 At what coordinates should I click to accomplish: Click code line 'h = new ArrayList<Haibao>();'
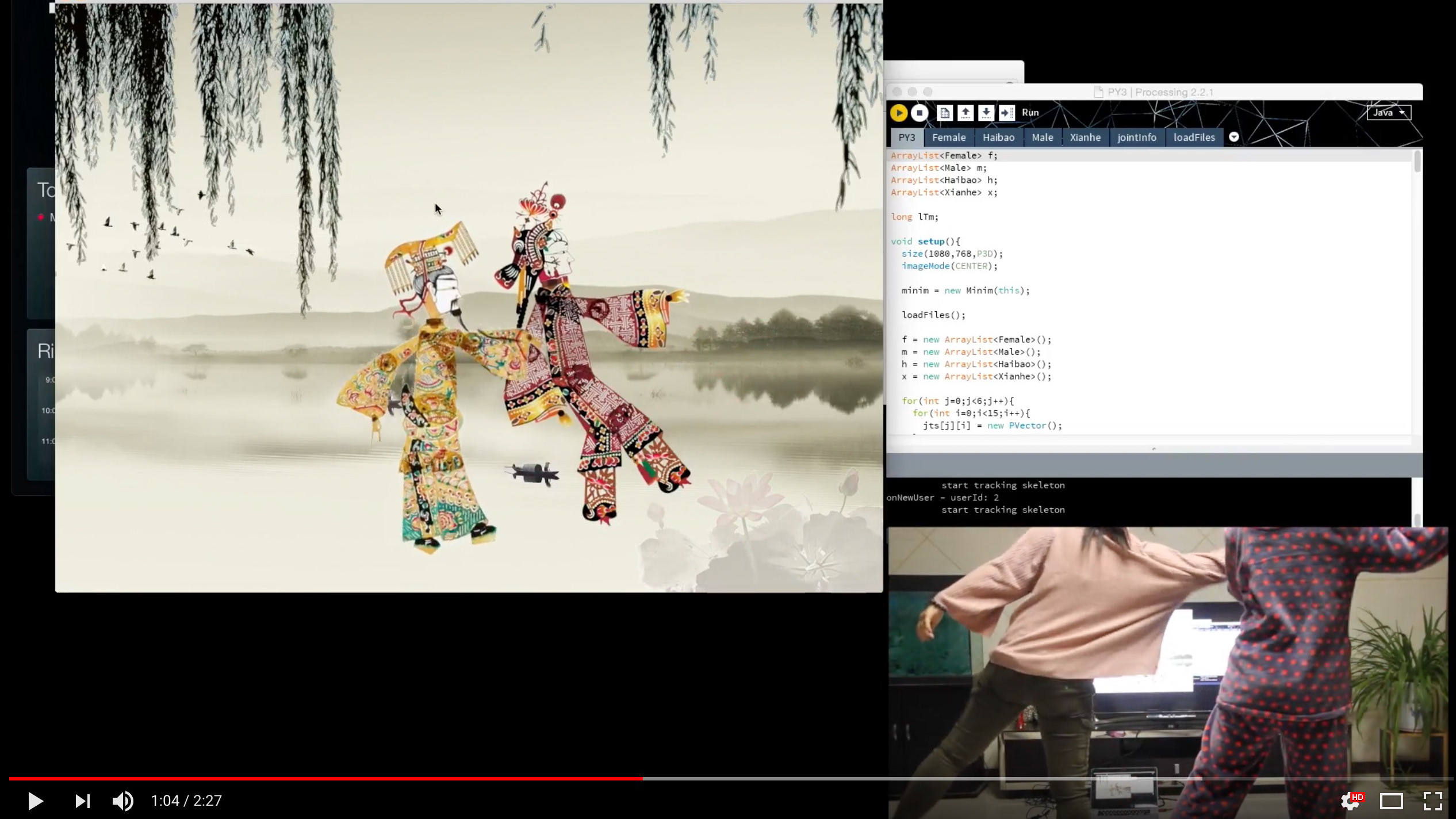click(x=976, y=364)
